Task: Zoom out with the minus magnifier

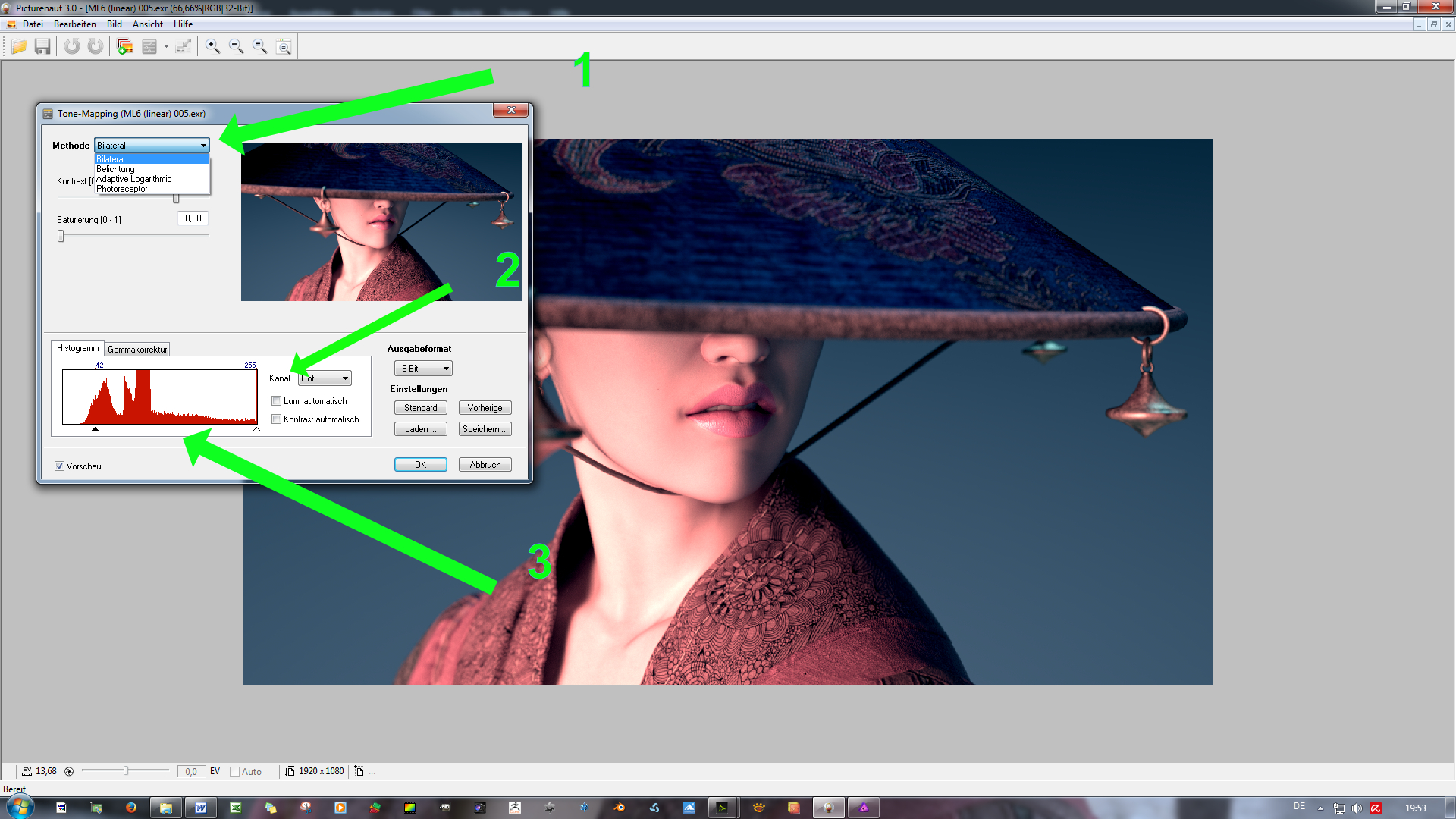Action: pyautogui.click(x=237, y=47)
